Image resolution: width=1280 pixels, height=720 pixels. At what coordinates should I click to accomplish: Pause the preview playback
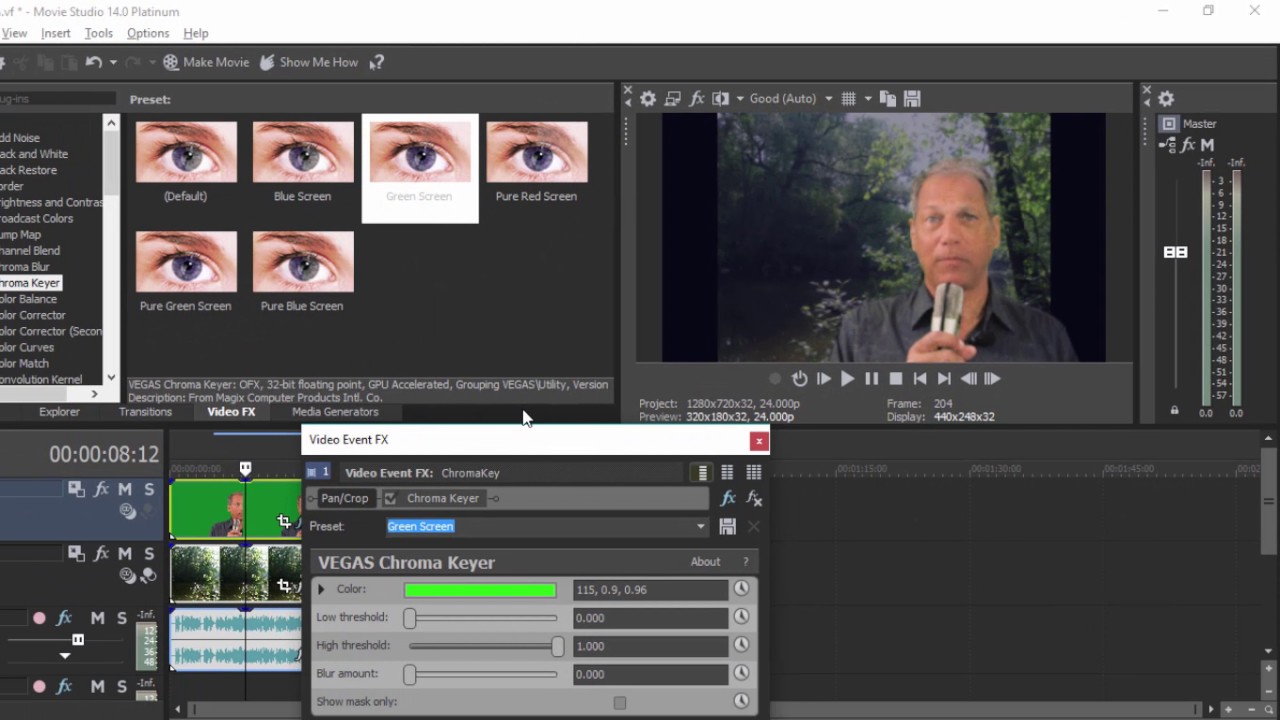pos(872,379)
